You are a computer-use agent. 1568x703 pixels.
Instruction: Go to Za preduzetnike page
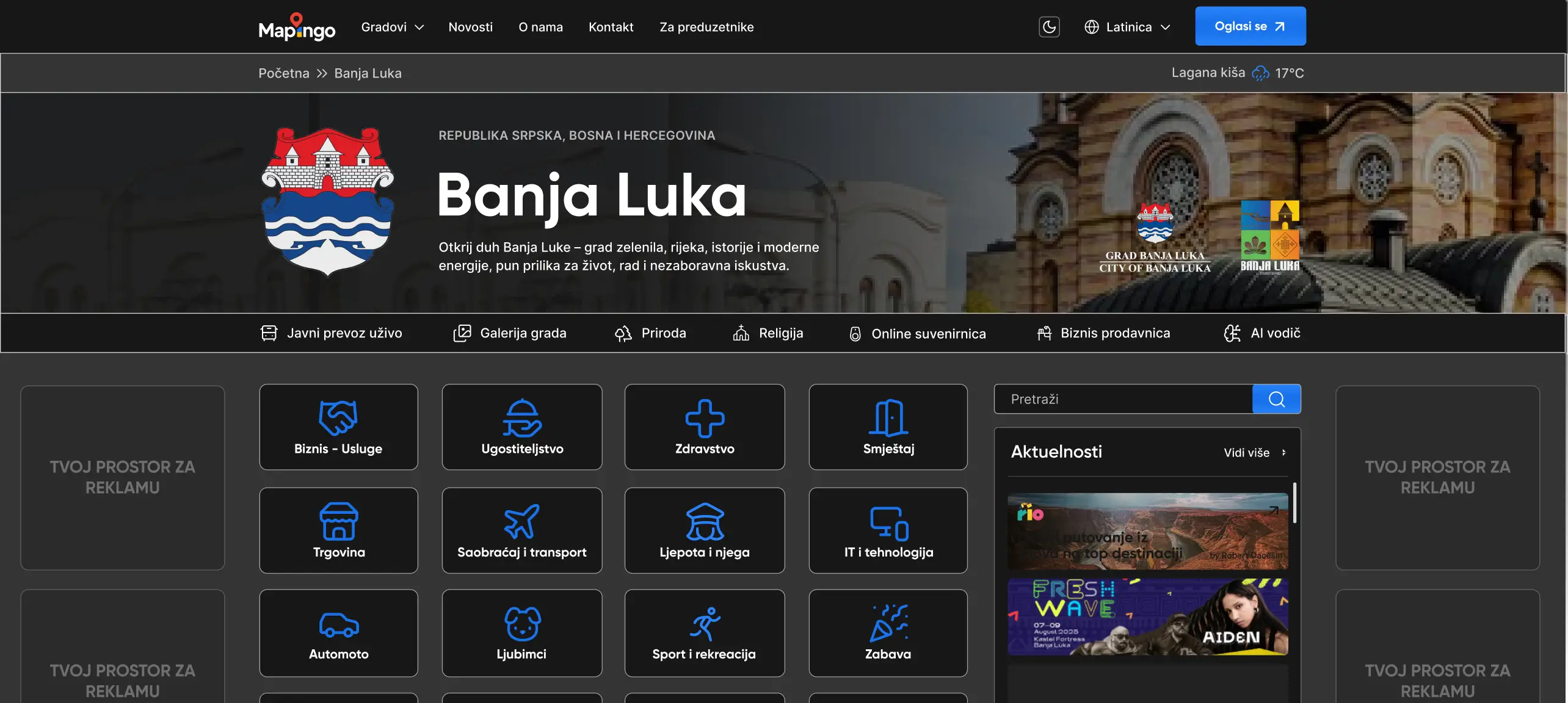(706, 27)
